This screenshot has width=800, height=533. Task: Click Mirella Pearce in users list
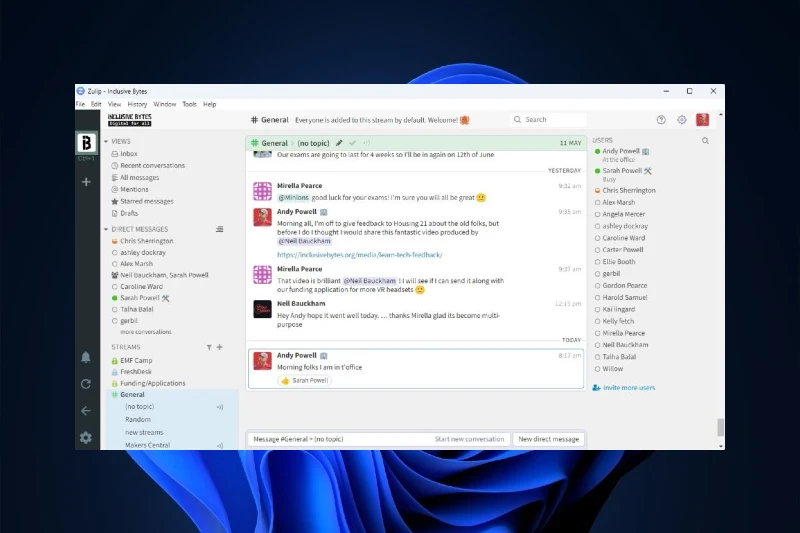click(x=623, y=333)
